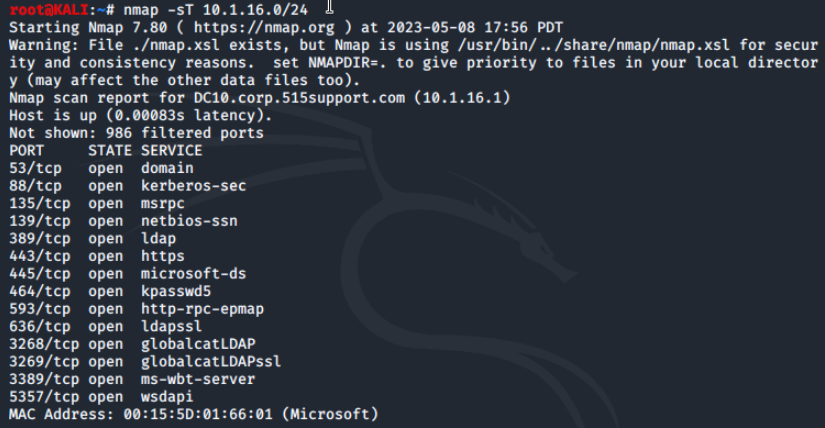Image resolution: width=825 pixels, height=428 pixels.
Task: Click the 443/tcp https entry
Action: point(97,256)
